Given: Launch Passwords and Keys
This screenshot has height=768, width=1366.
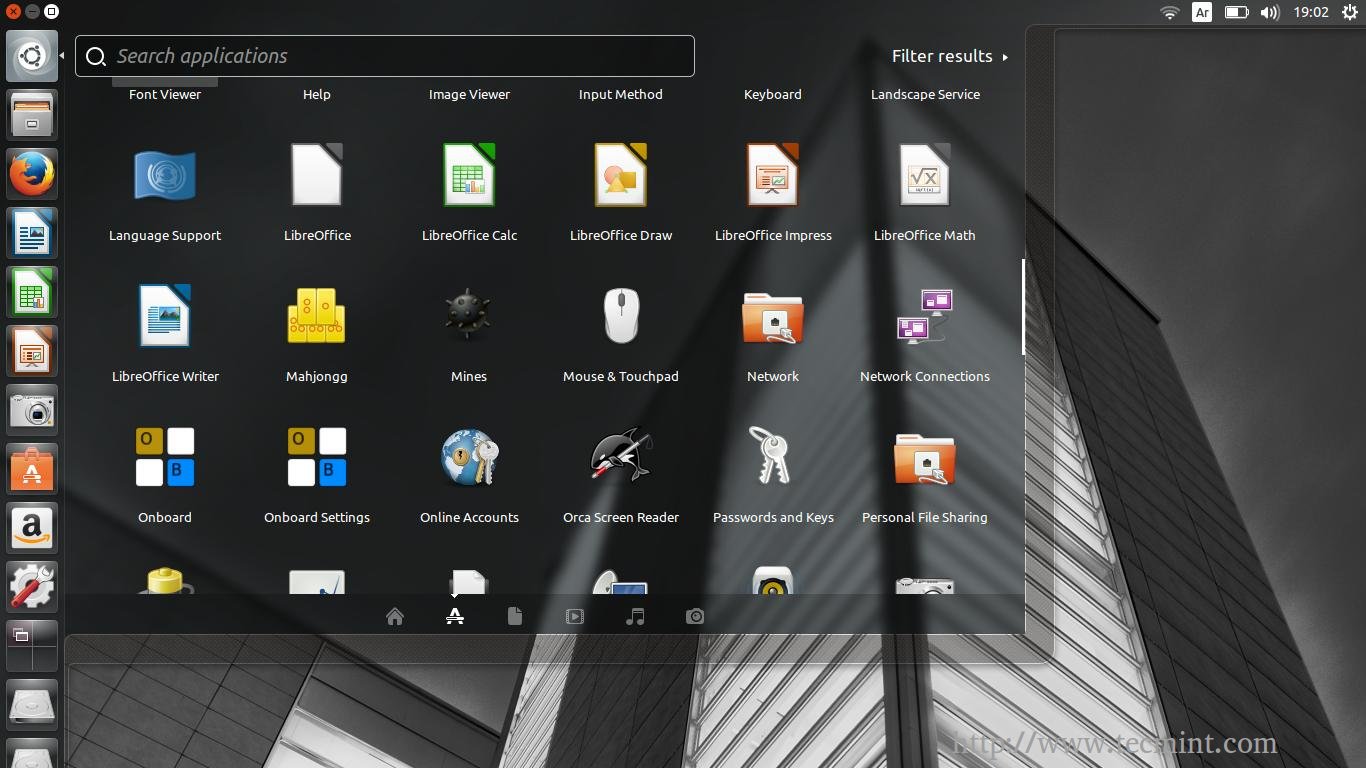Looking at the screenshot, I should click(773, 458).
